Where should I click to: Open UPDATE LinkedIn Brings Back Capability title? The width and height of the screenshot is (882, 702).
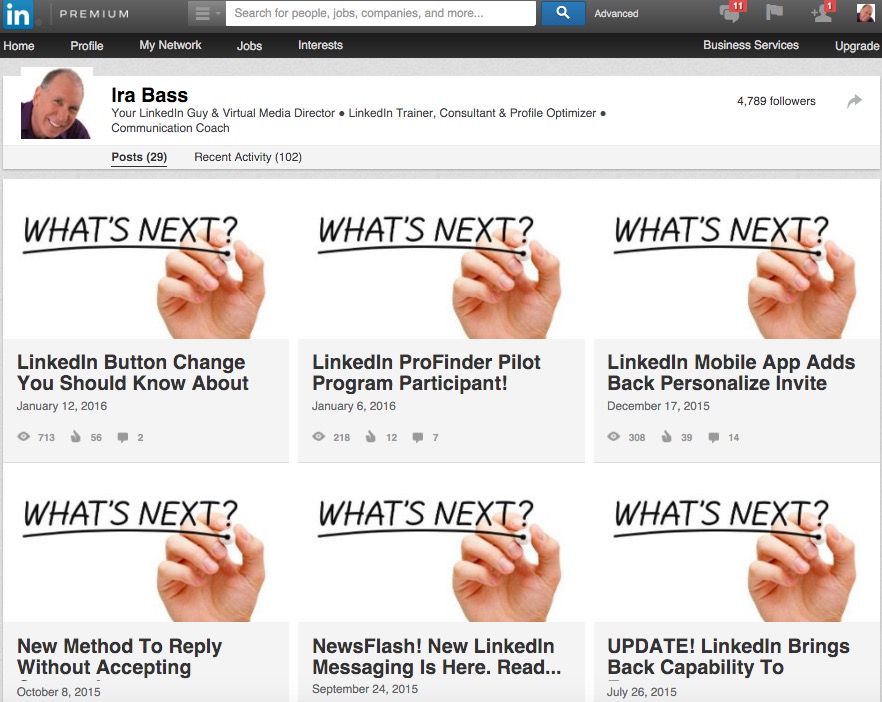pos(728,656)
